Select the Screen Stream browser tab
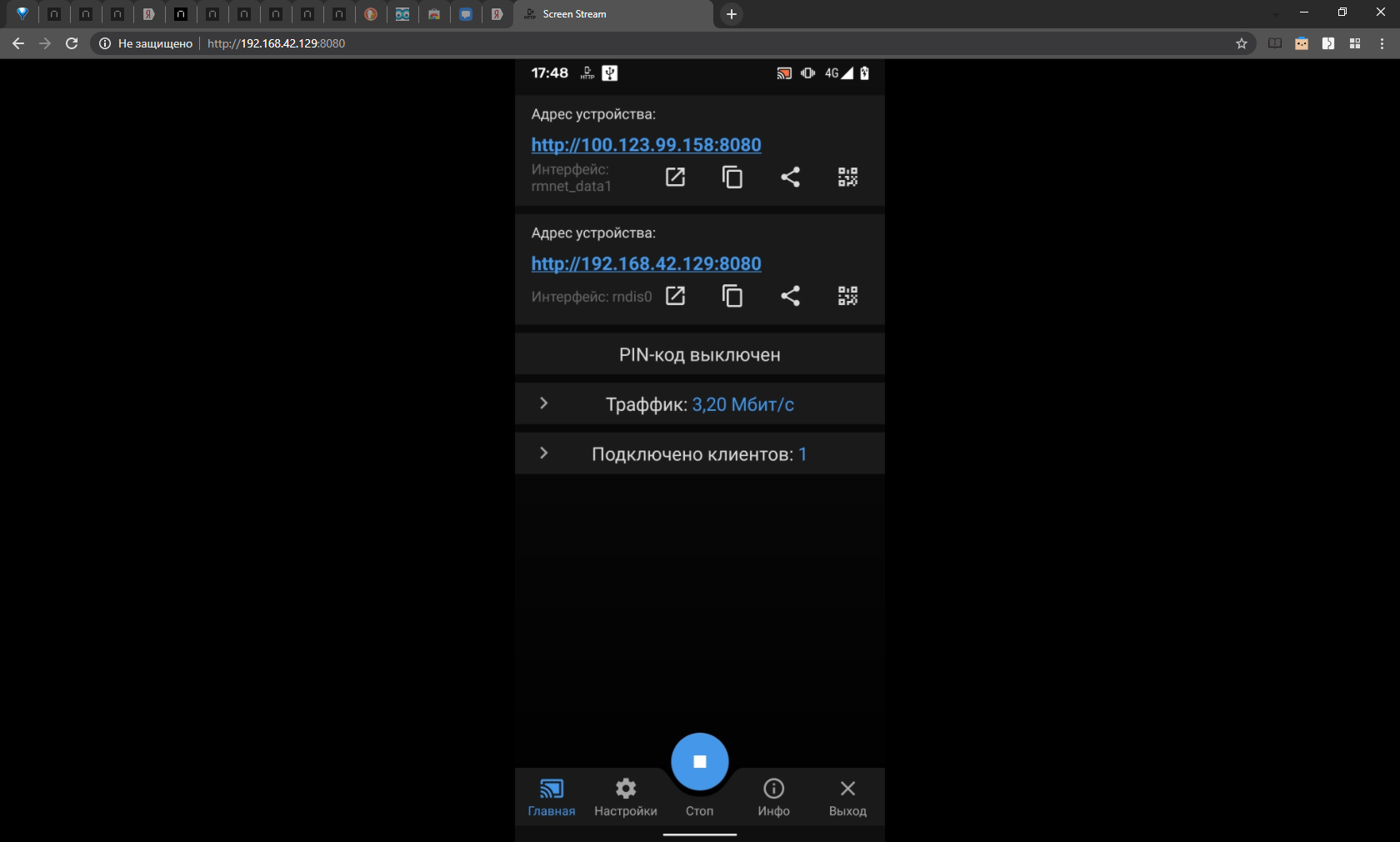 (612, 14)
